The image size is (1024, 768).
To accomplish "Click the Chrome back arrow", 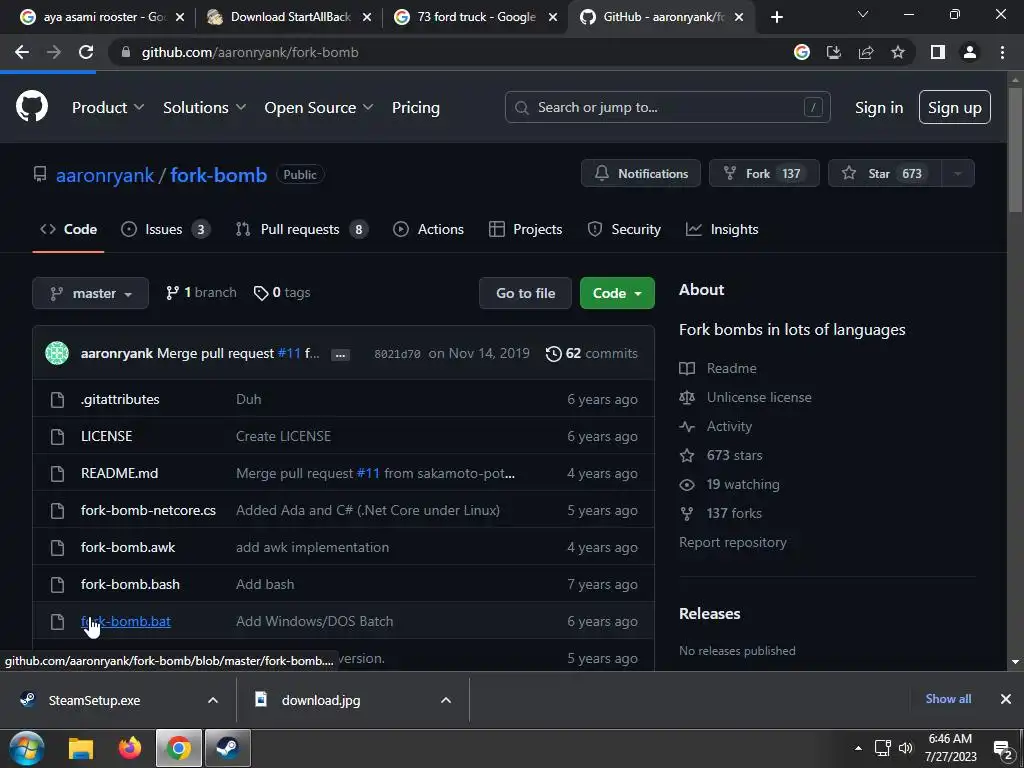I will pos(22,52).
